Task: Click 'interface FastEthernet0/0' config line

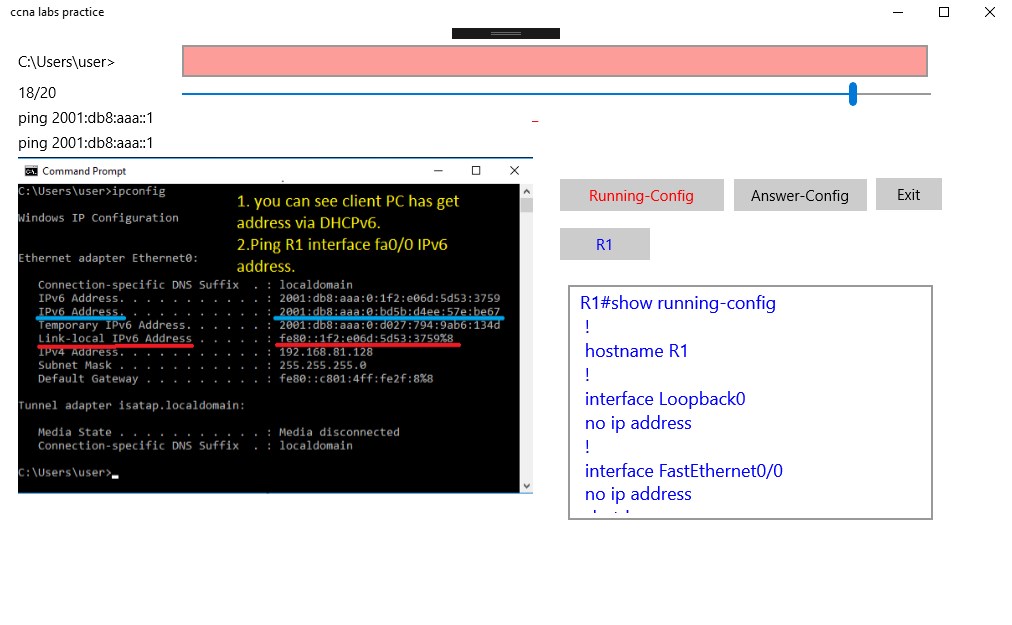Action: [683, 471]
